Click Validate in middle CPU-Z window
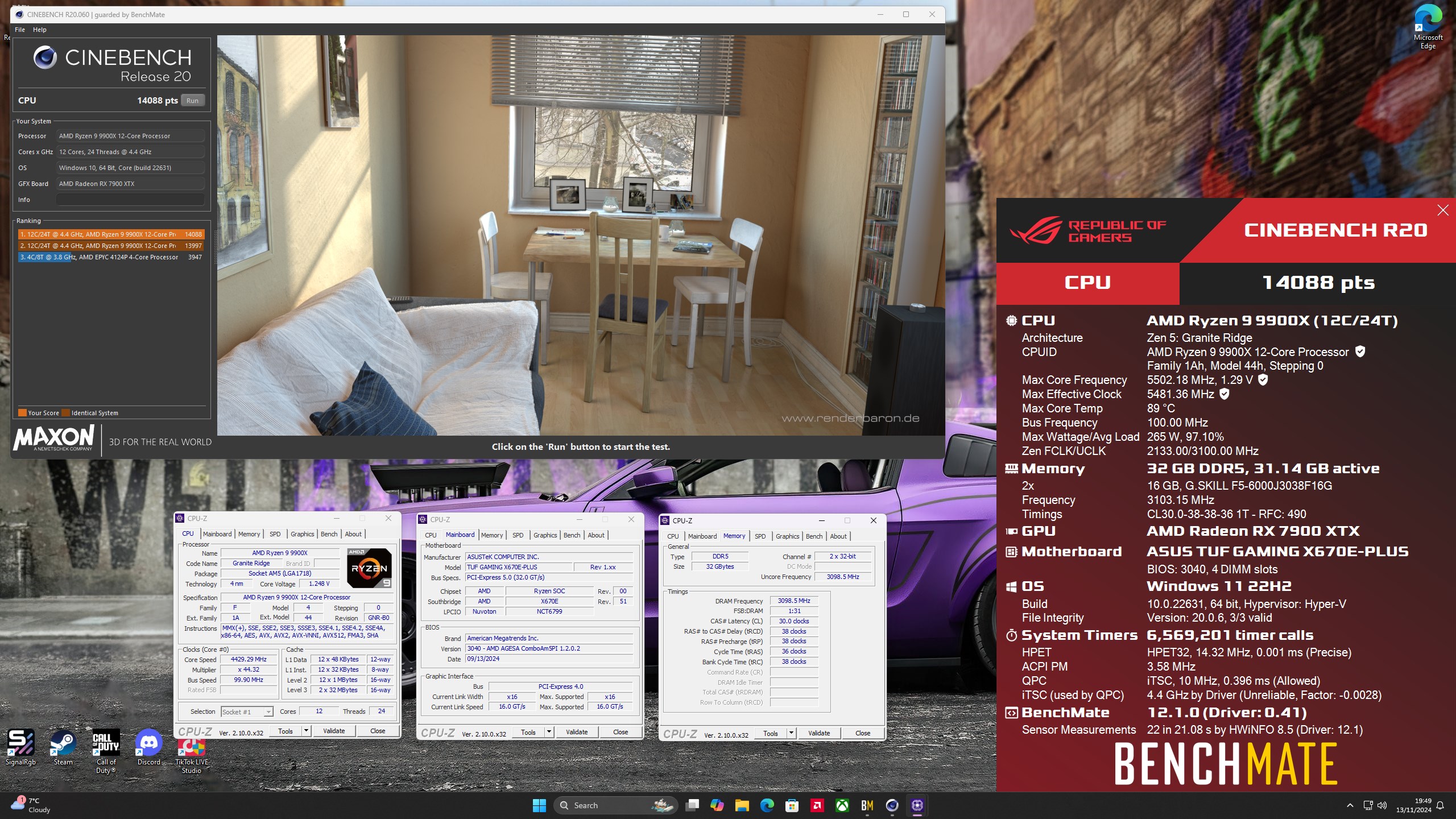 [x=577, y=733]
